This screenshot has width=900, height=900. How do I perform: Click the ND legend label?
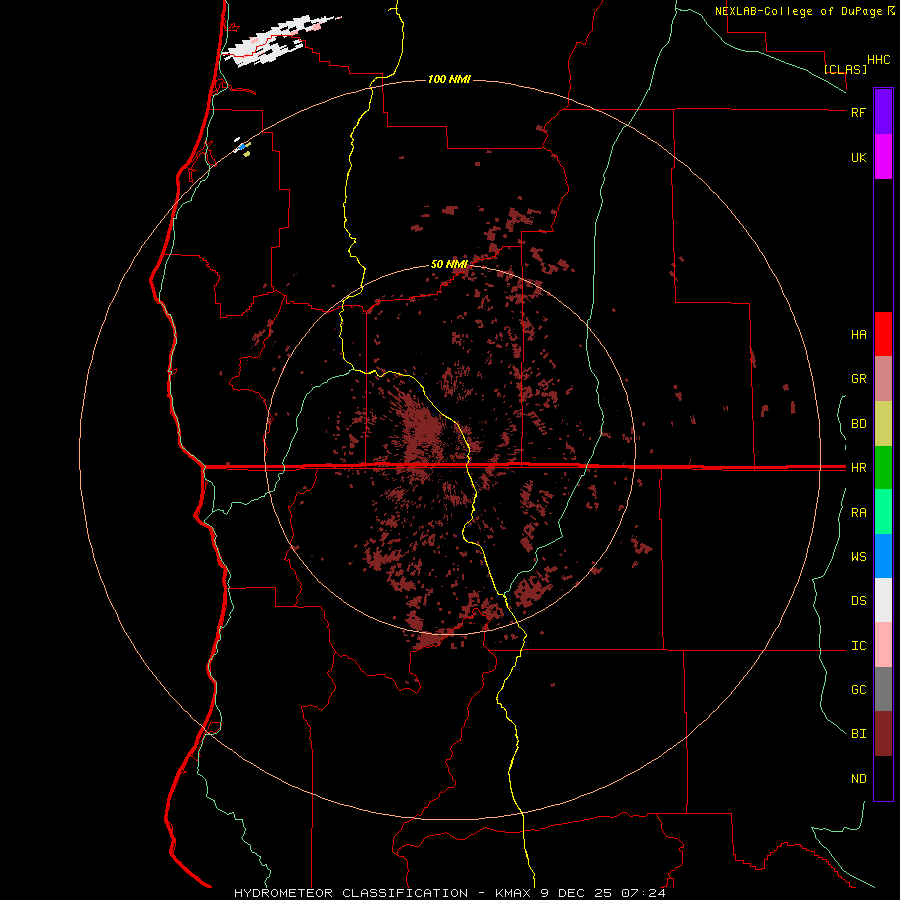tap(858, 779)
